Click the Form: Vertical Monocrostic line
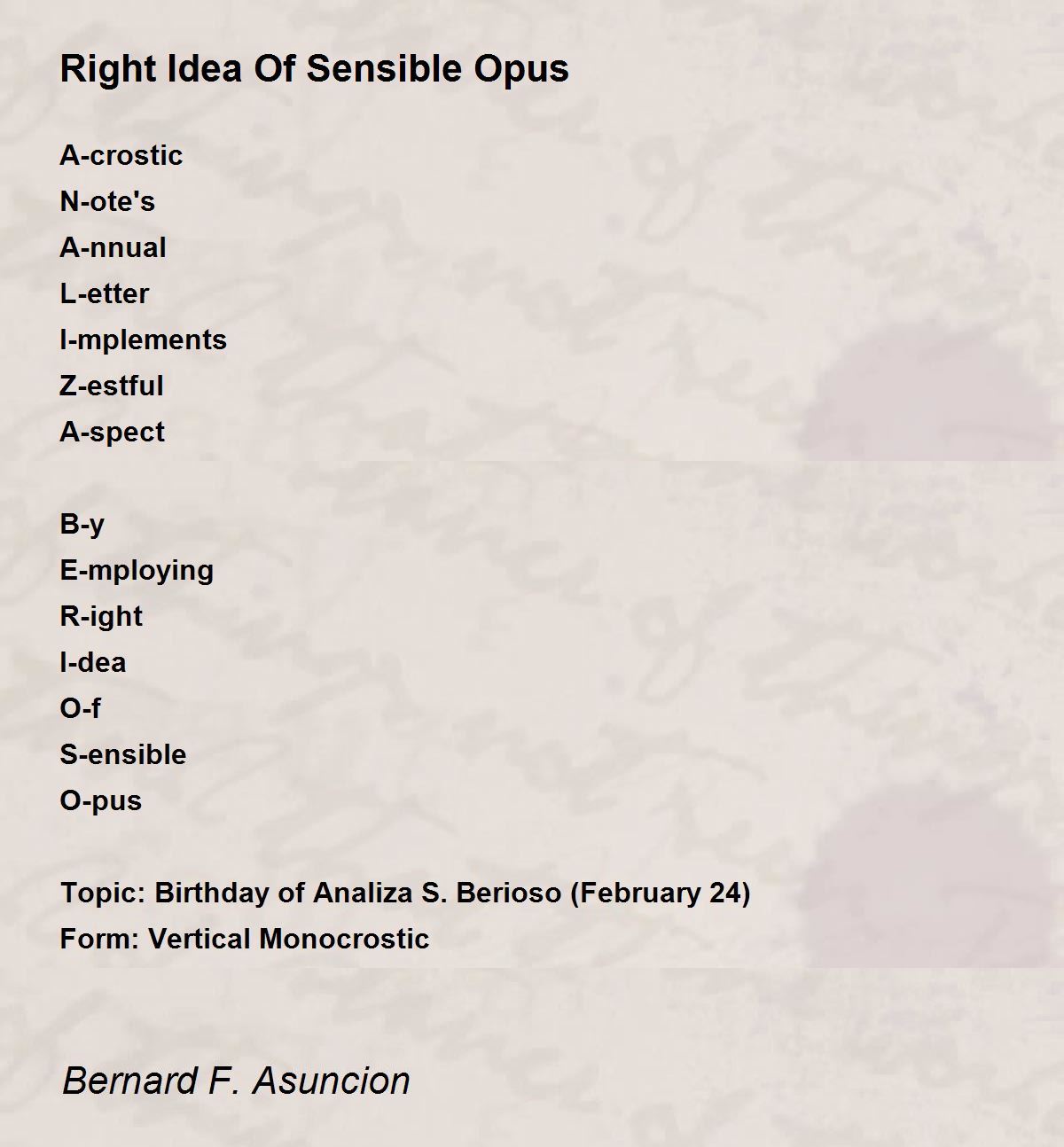 (x=245, y=939)
